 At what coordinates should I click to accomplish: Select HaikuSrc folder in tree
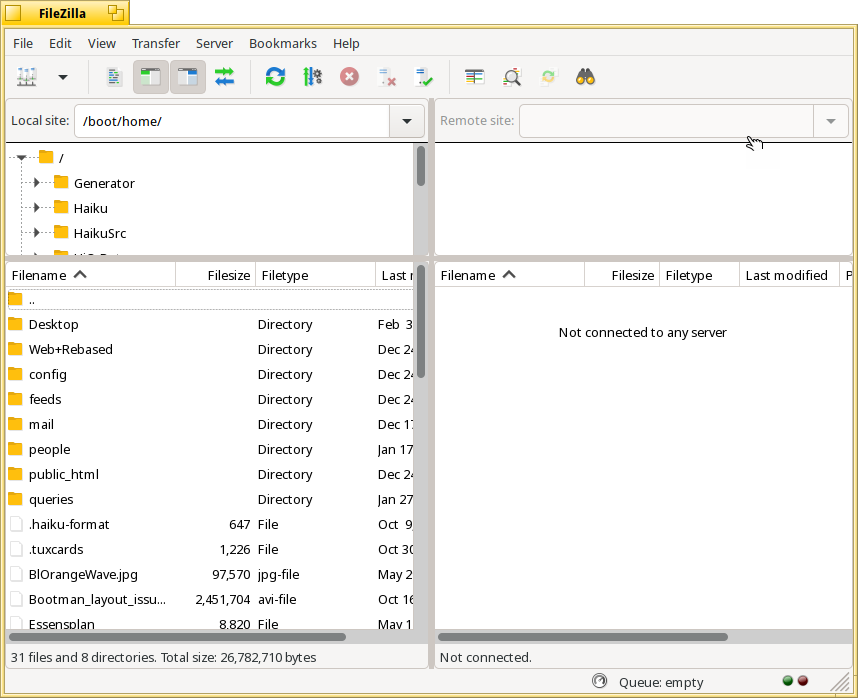pos(100,234)
